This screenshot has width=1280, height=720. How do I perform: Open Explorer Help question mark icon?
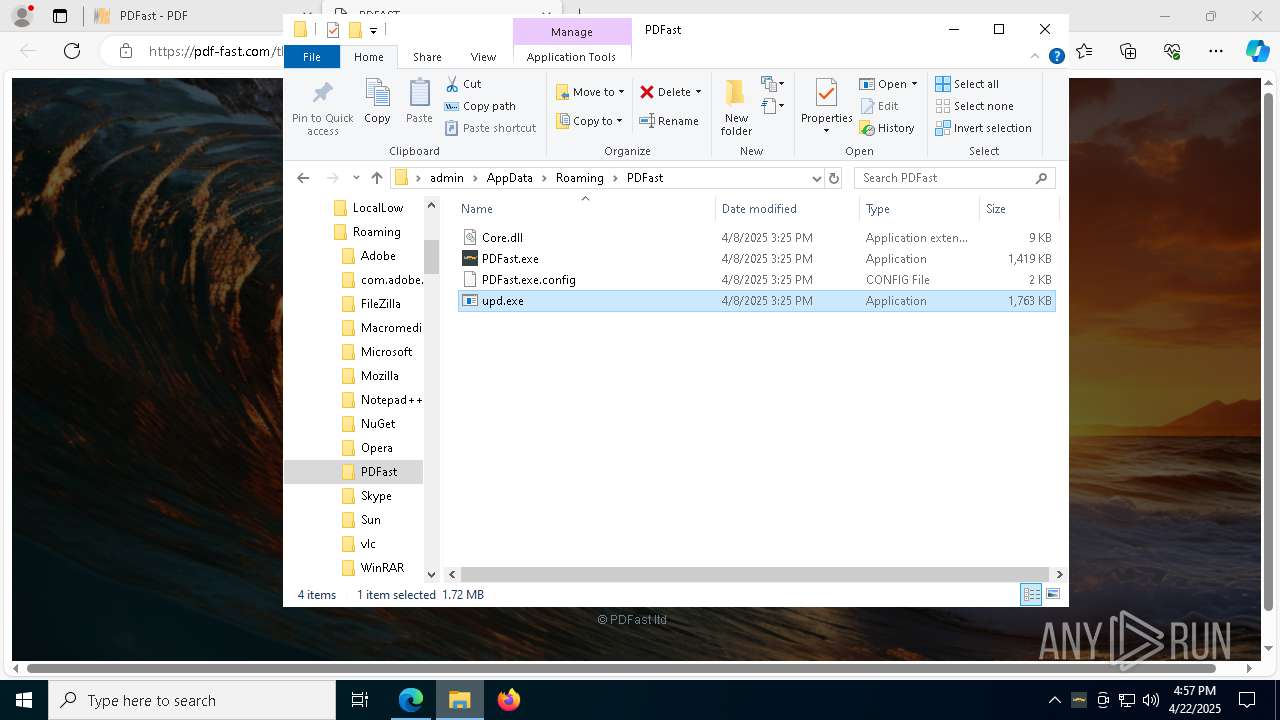point(1056,57)
